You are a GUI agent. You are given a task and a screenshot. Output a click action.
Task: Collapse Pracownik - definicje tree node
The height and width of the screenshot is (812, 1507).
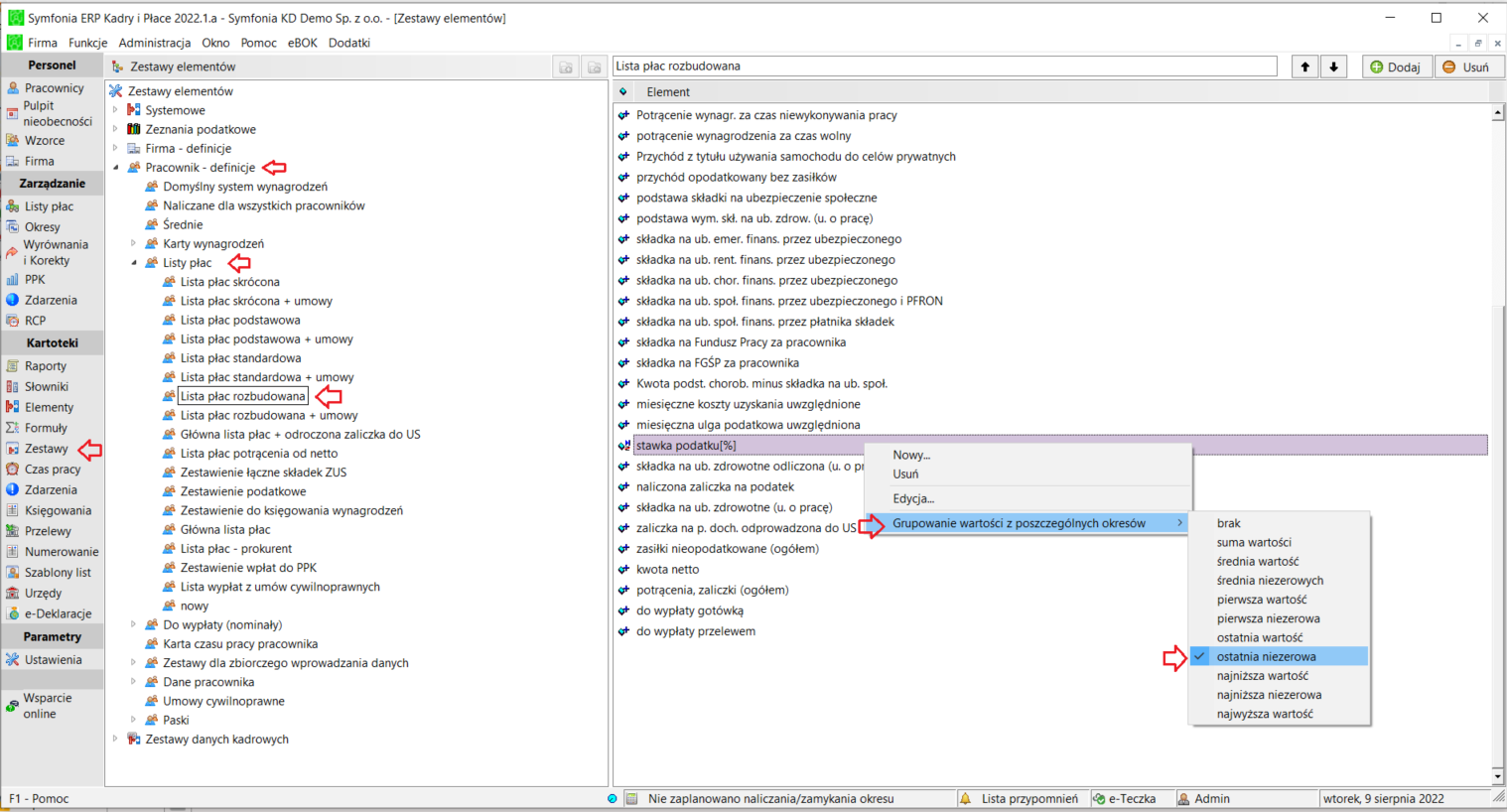(x=116, y=168)
